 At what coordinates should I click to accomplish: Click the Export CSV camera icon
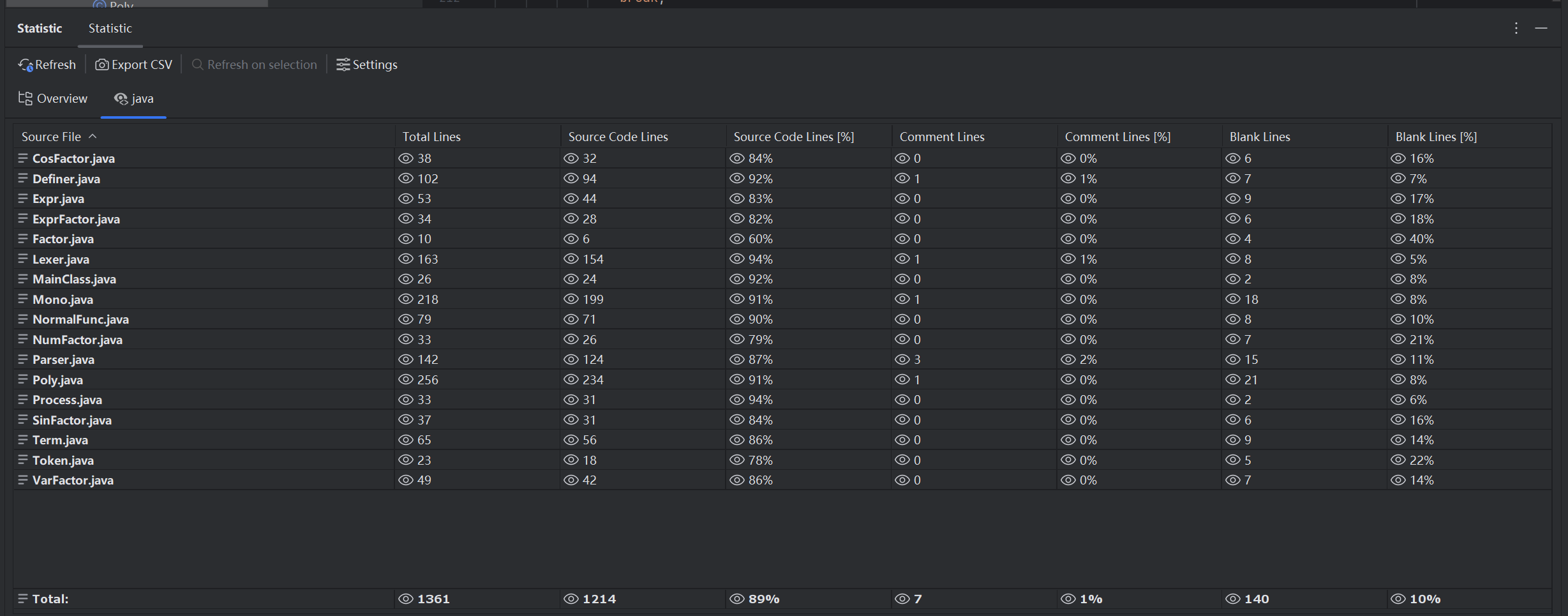101,65
